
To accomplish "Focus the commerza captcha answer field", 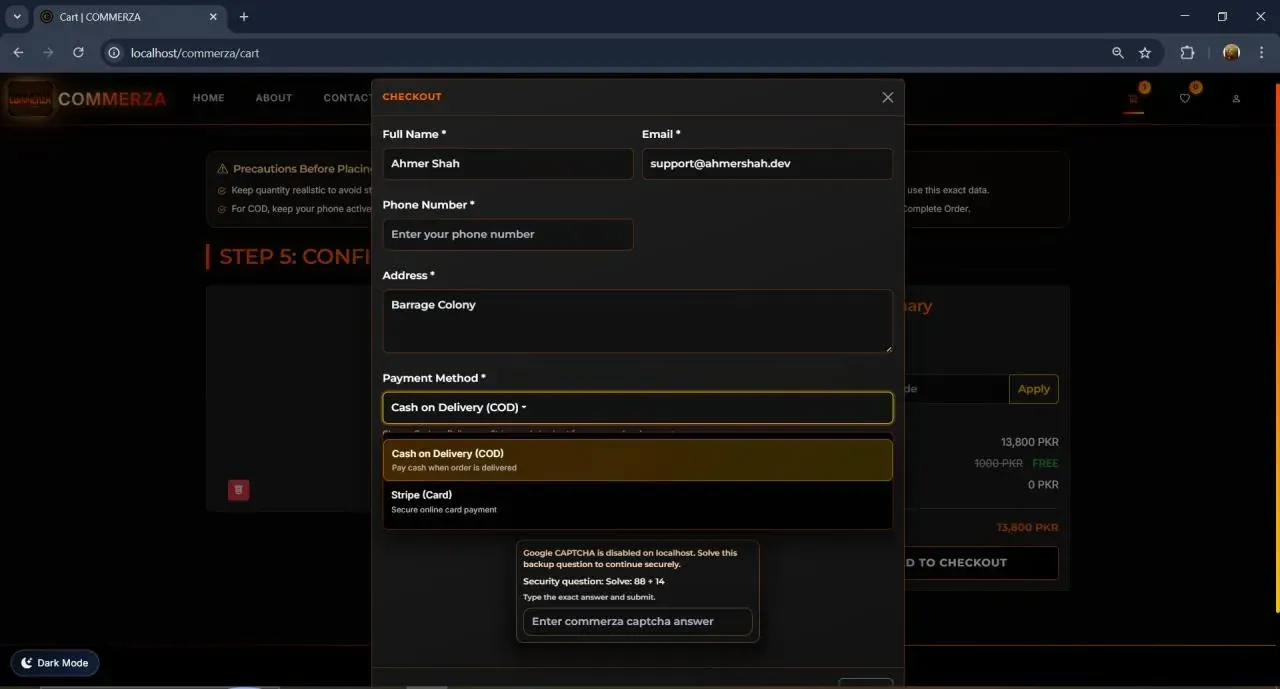I will pos(637,621).
